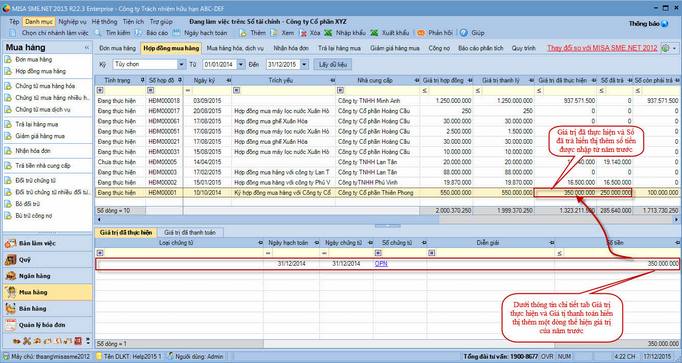Go to the Quản lý hóa đơn module
682x363 pixels.
[x=47, y=325]
